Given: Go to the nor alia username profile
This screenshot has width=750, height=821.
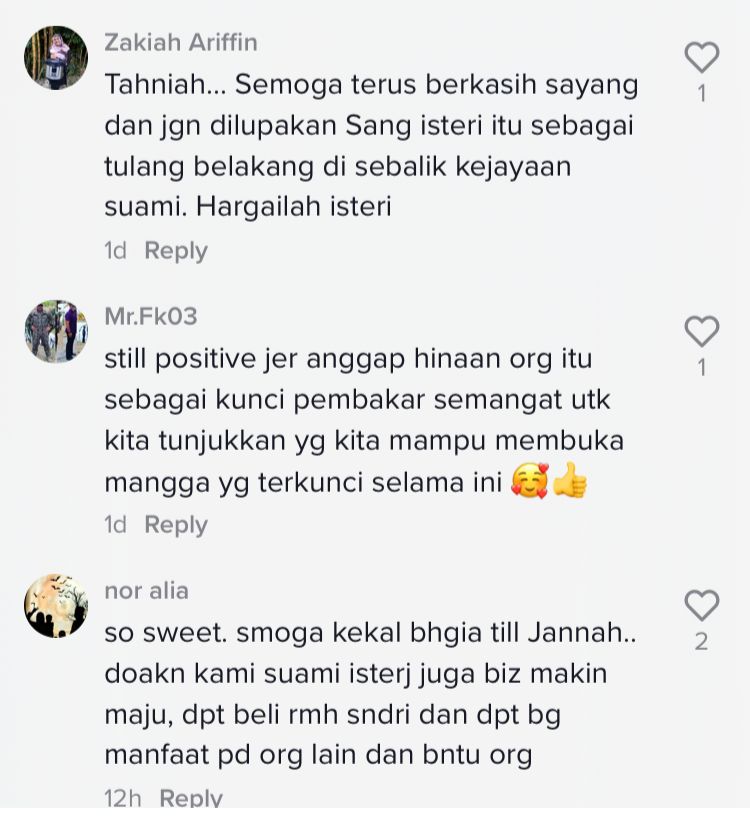Looking at the screenshot, I should tap(147, 591).
